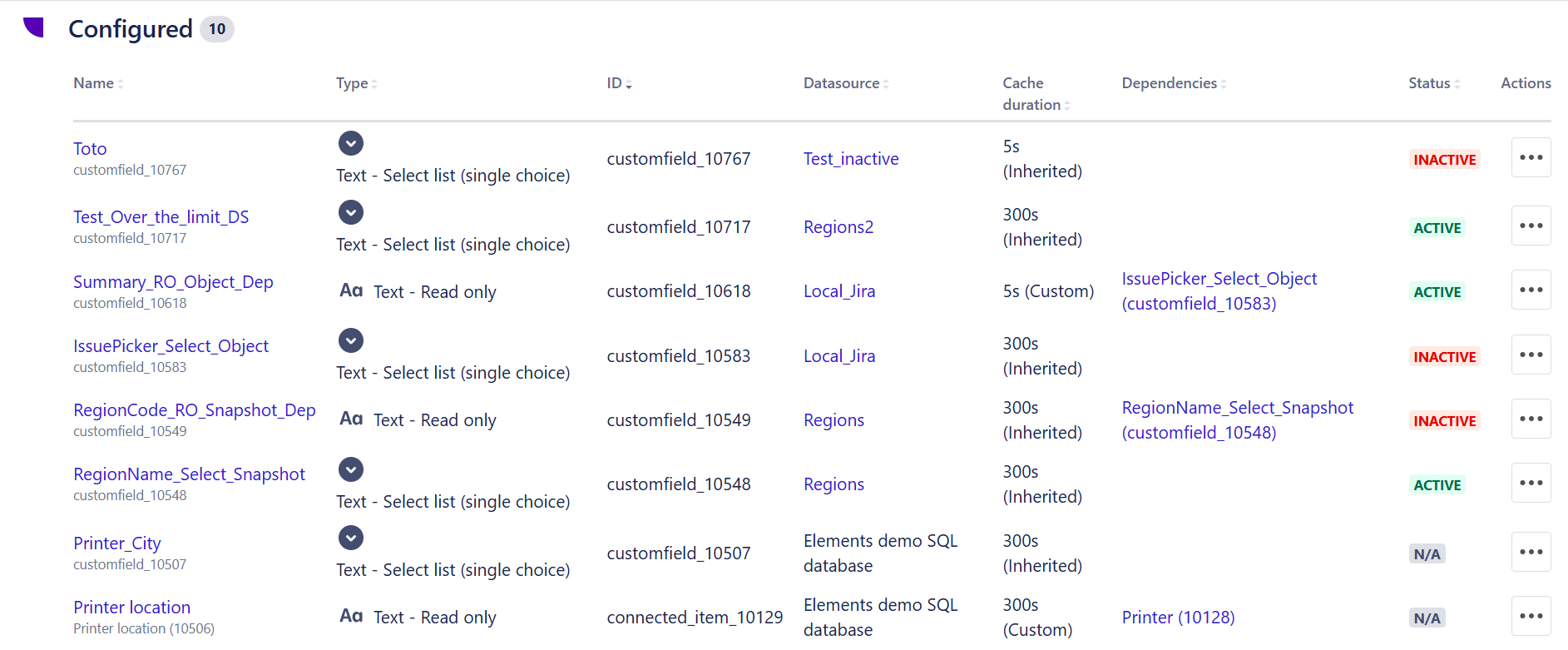Viewport: 1568px width, 650px height.
Task: Open the IssuePicker_Select_Object field name link
Action: (x=171, y=346)
